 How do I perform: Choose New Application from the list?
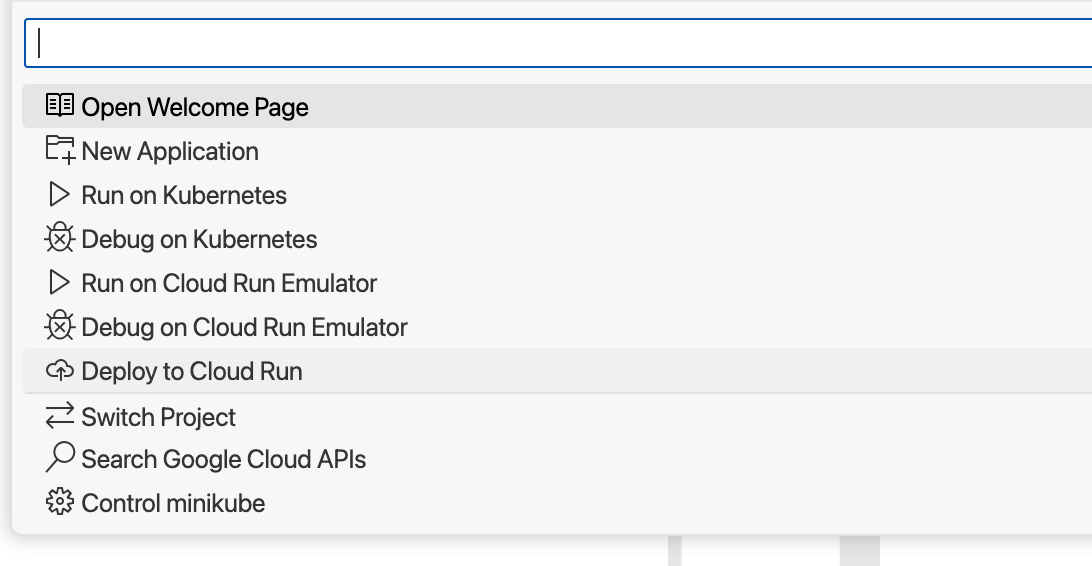tap(557, 150)
